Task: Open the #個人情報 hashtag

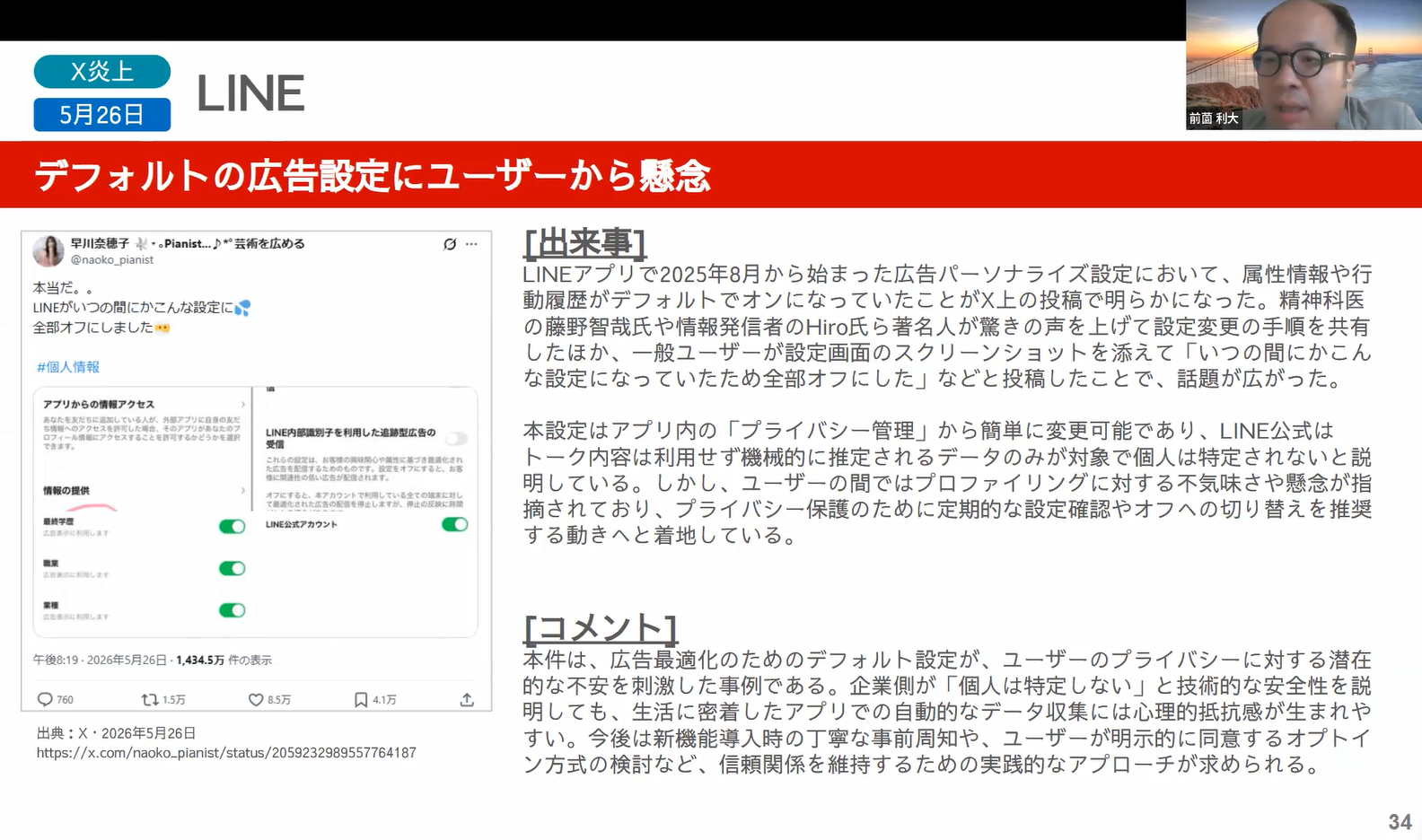Action: pyautogui.click(x=68, y=367)
